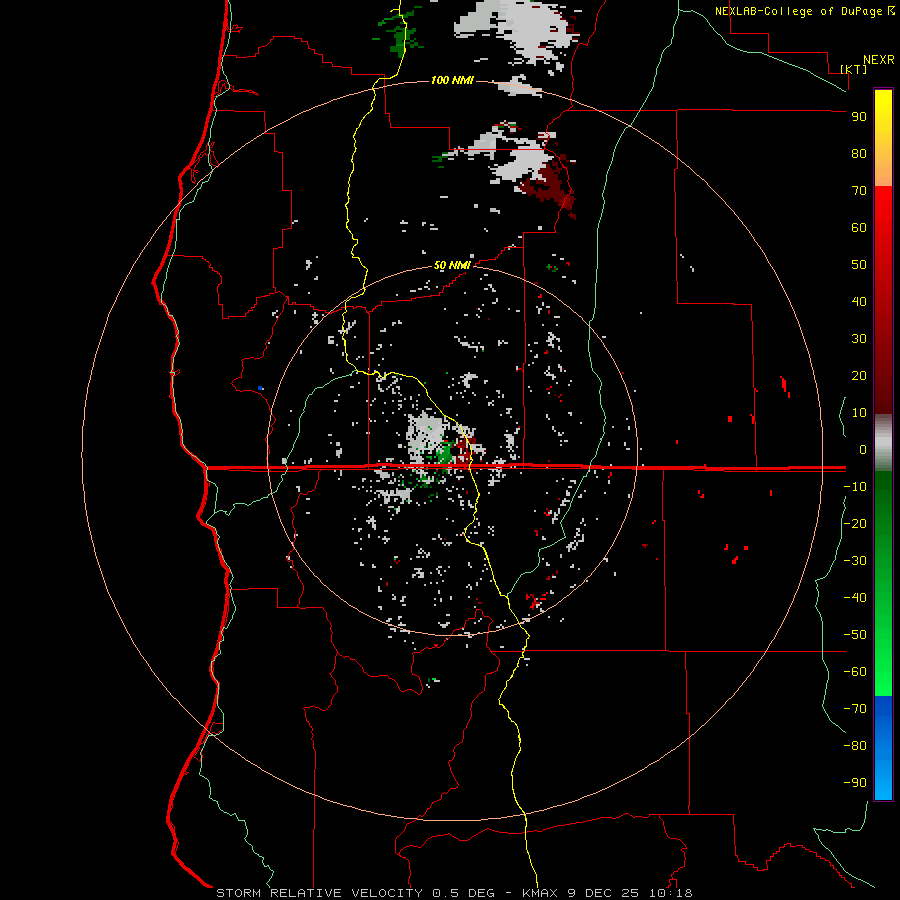This screenshot has height=900, width=900.
Task: Click the "50 NMI" range ring label
Action: click(452, 265)
